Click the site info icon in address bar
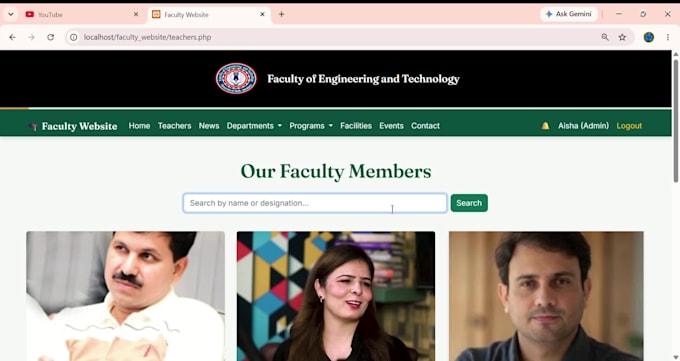680x361 pixels. tap(74, 37)
